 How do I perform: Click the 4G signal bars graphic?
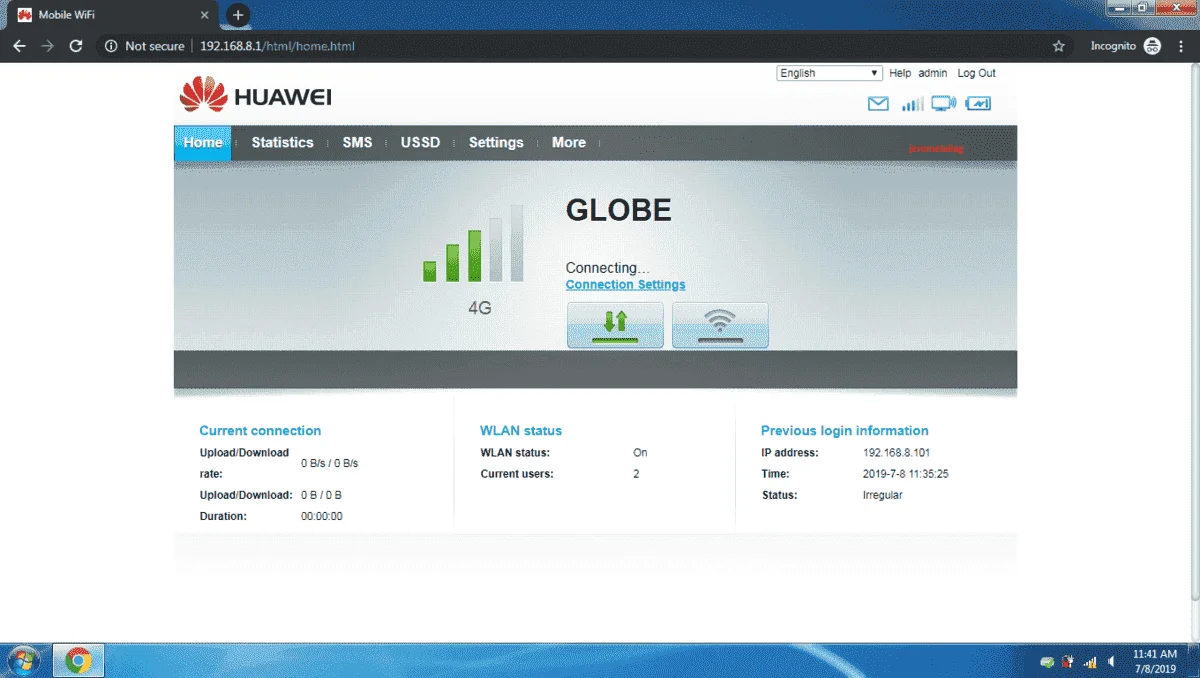pyautogui.click(x=474, y=243)
